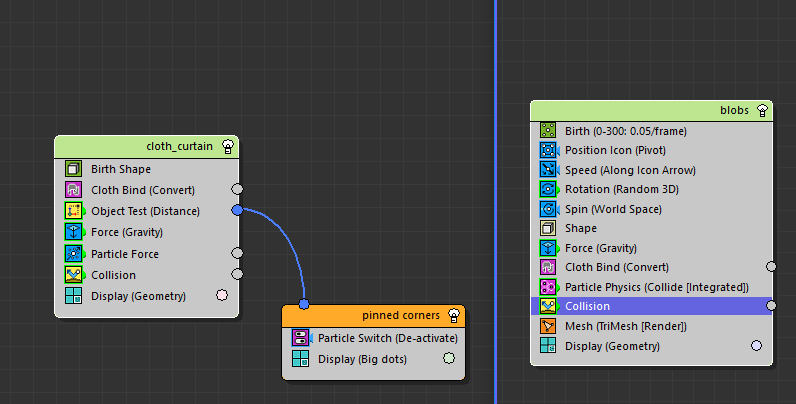
Task: Select the highlighted Collision operator in blobs
Action: [x=650, y=306]
